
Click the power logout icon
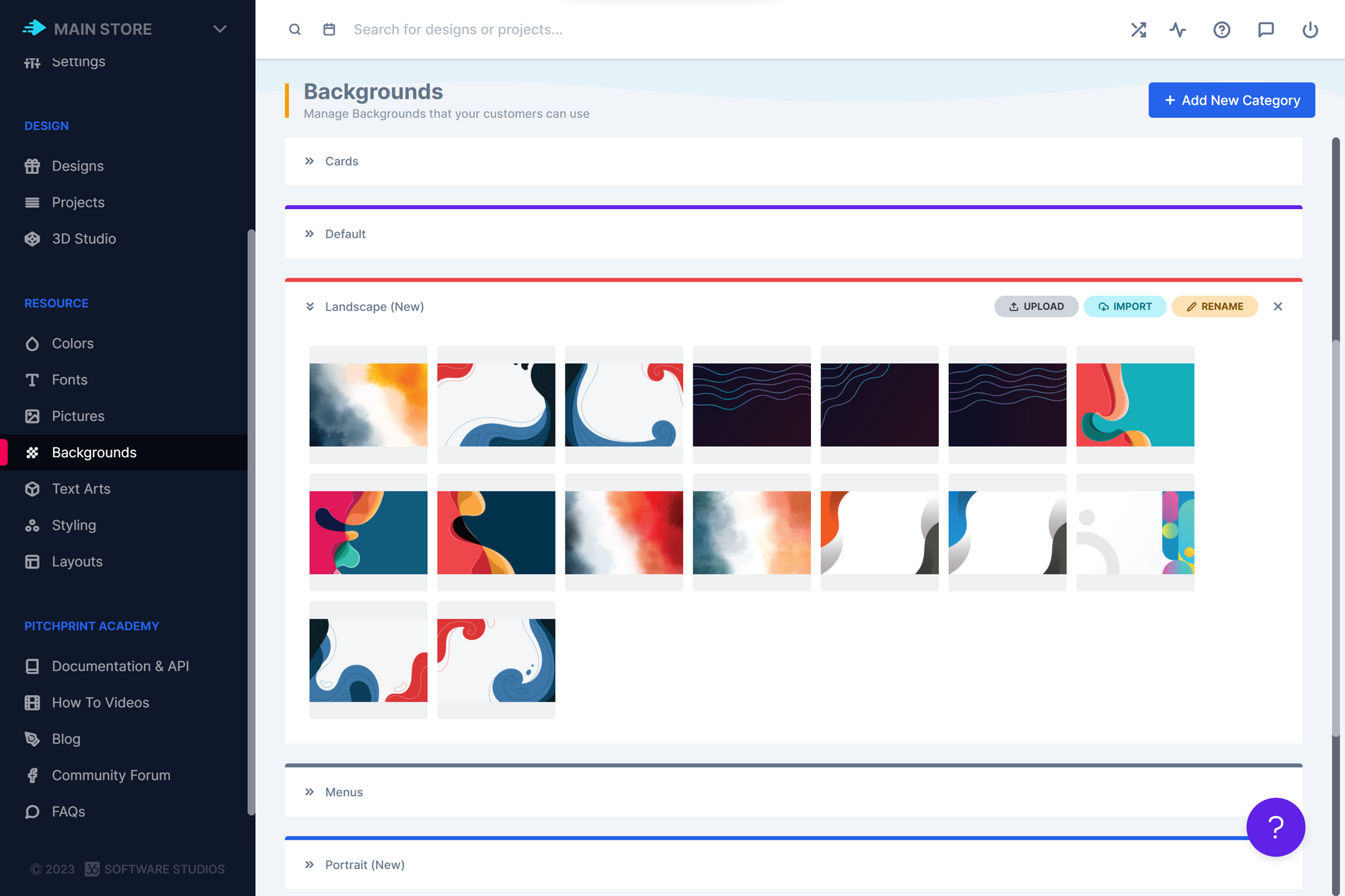1309,30
